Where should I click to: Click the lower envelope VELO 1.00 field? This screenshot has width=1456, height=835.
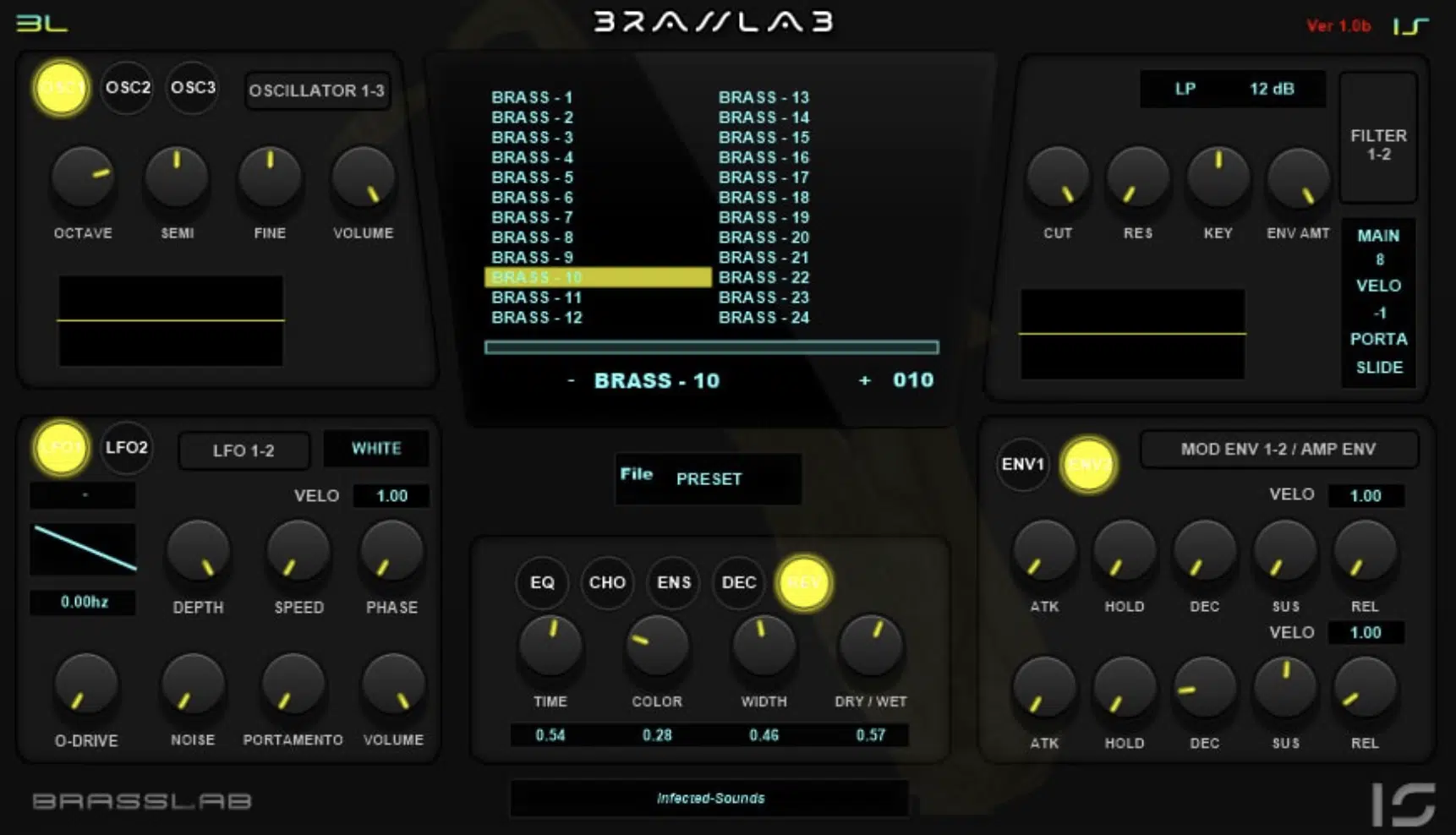(x=1366, y=633)
